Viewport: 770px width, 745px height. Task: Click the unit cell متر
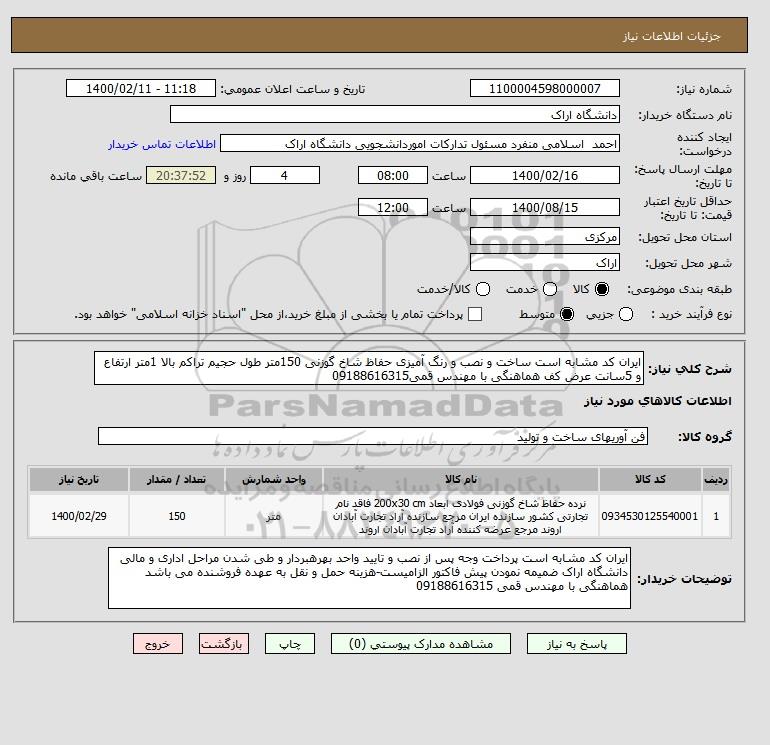point(274,516)
